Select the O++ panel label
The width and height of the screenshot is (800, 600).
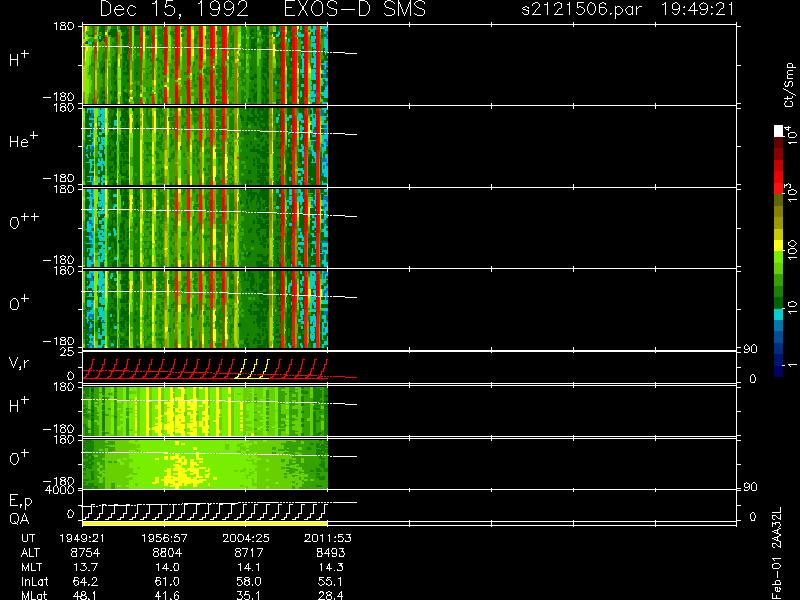point(24,221)
